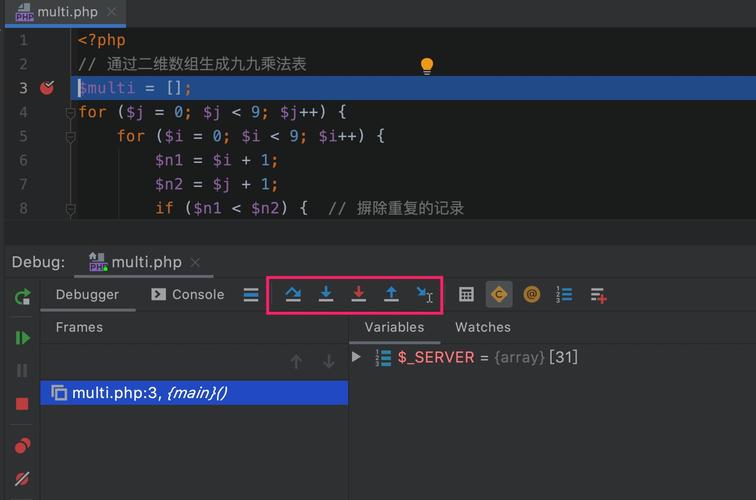
Task: Toggle the orange diamond C icon
Action: coord(499,294)
